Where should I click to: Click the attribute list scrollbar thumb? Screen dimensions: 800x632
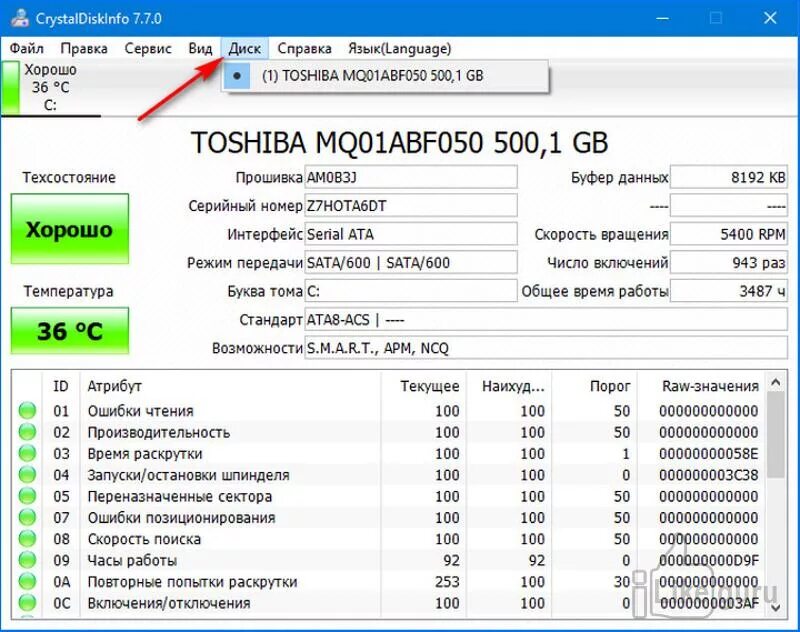776,435
